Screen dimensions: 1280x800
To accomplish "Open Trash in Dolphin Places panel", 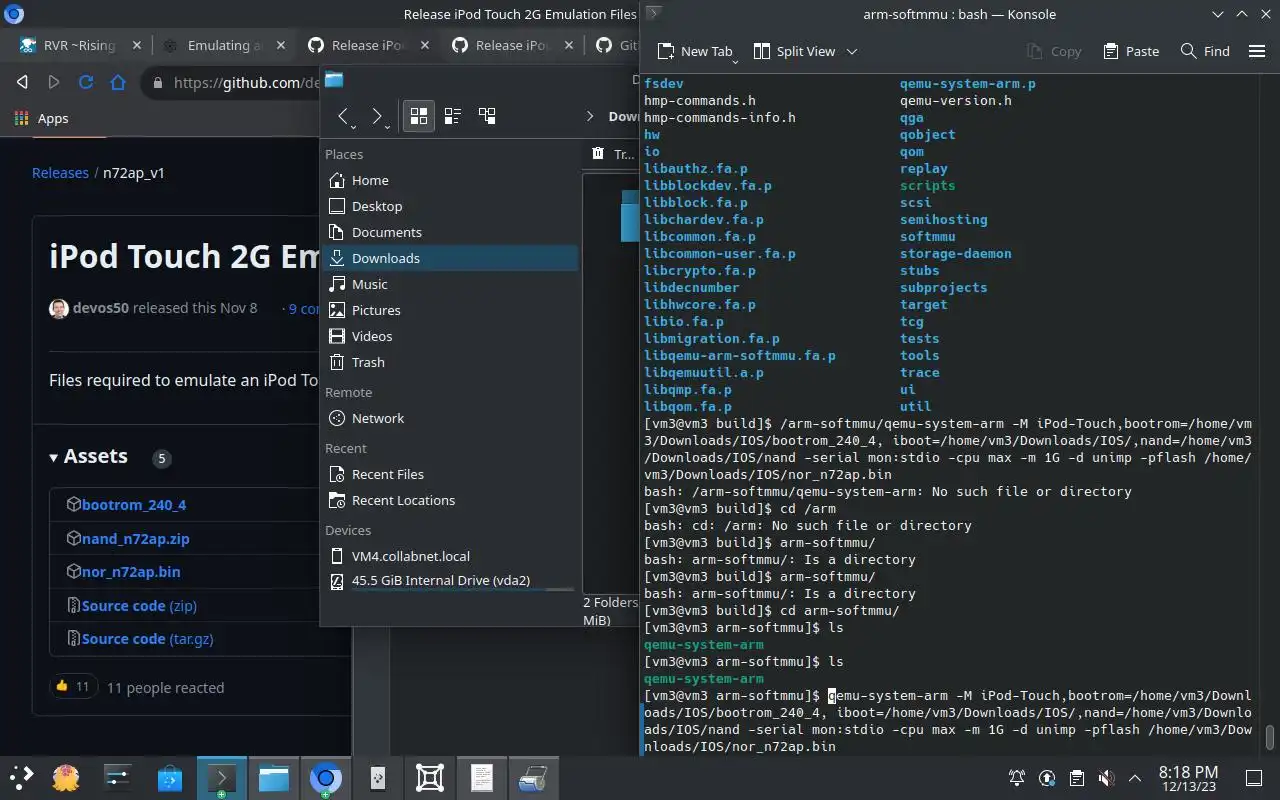I will tap(450, 362).
